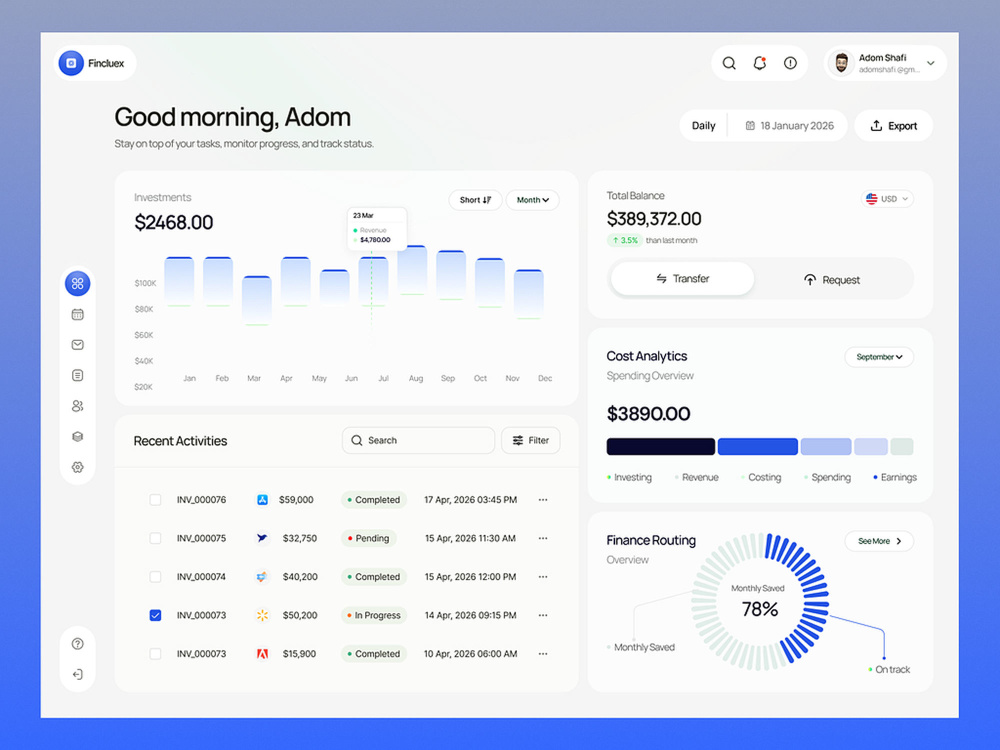The image size is (1000, 750).
Task: Click the Pending status badge
Action: (x=369, y=538)
